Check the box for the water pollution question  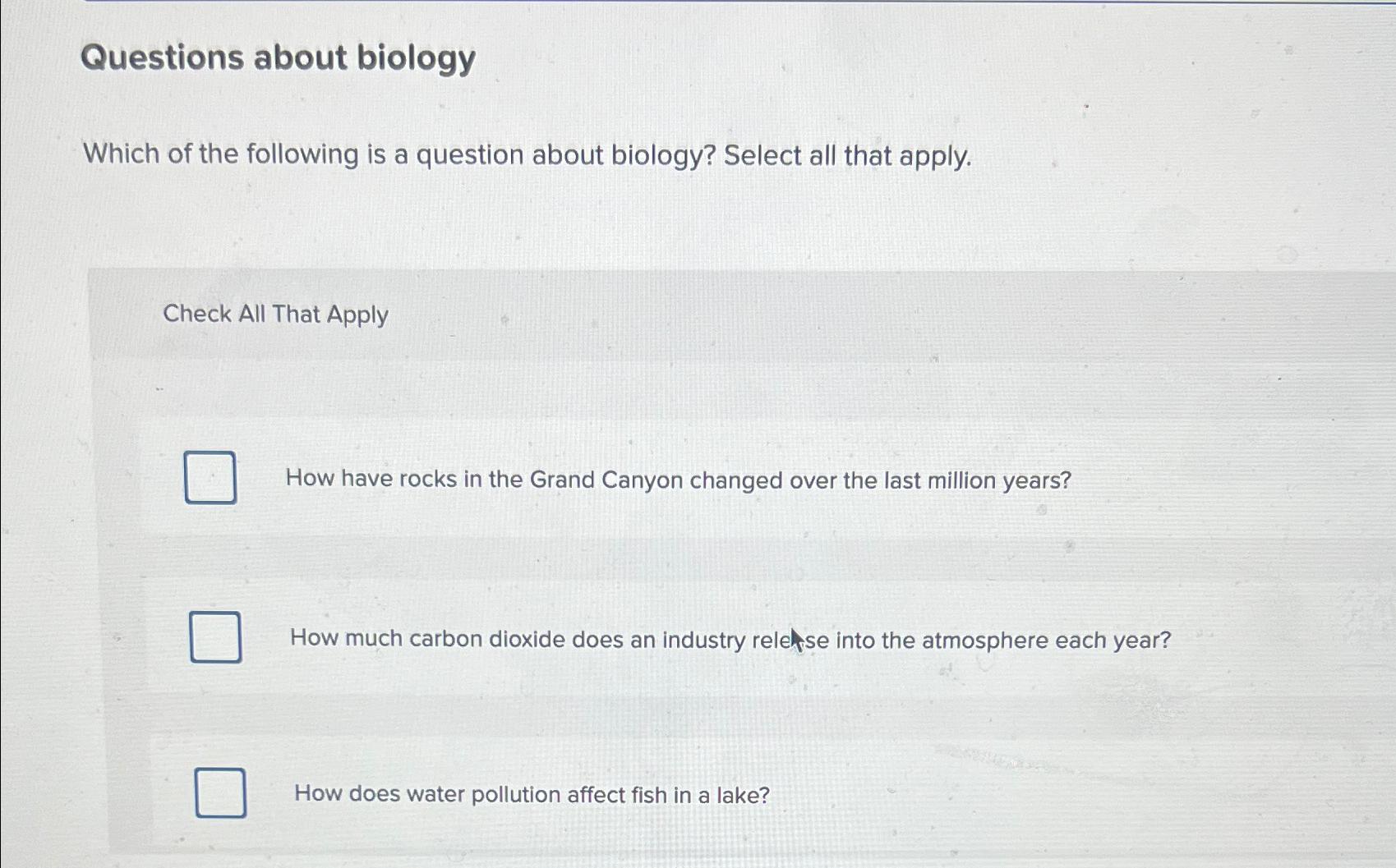click(x=220, y=793)
